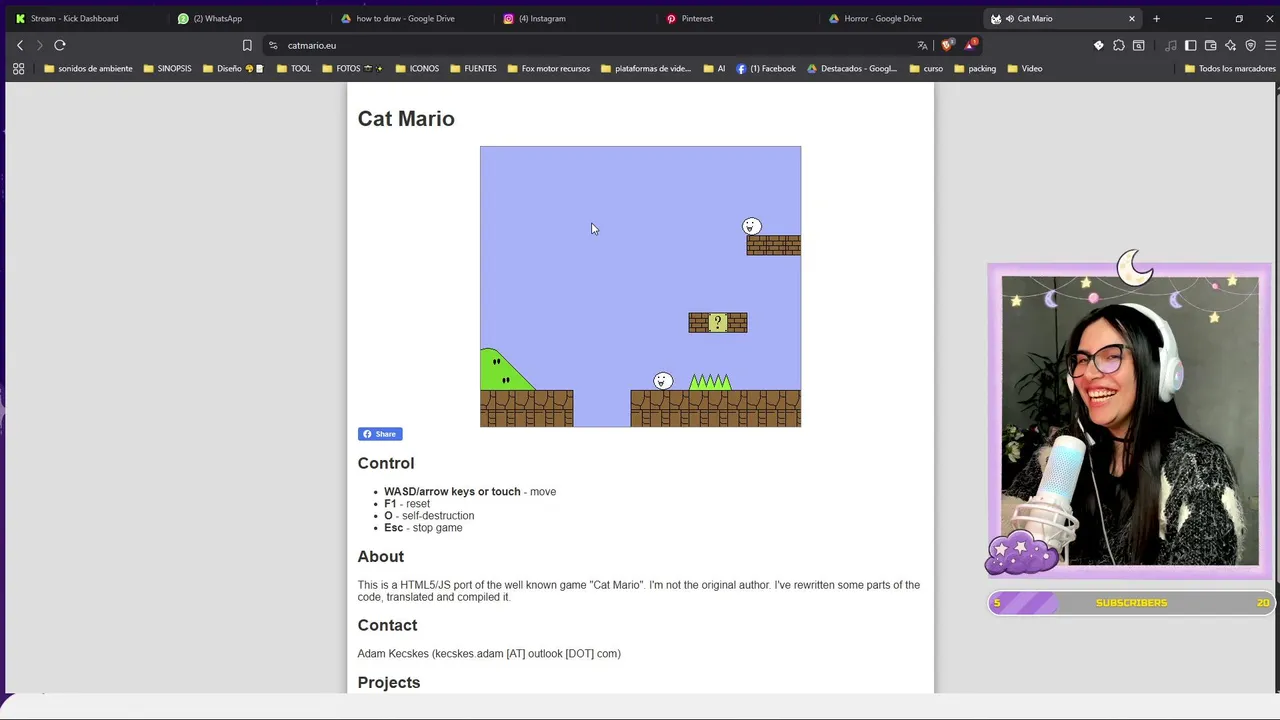Open the Brave Shields lion icon
This screenshot has width=1280, height=720.
pyautogui.click(x=947, y=45)
